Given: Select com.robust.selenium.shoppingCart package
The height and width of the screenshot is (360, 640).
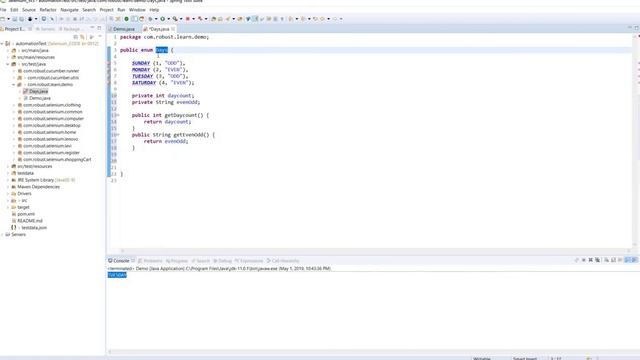Looking at the screenshot, I should coord(57,160).
